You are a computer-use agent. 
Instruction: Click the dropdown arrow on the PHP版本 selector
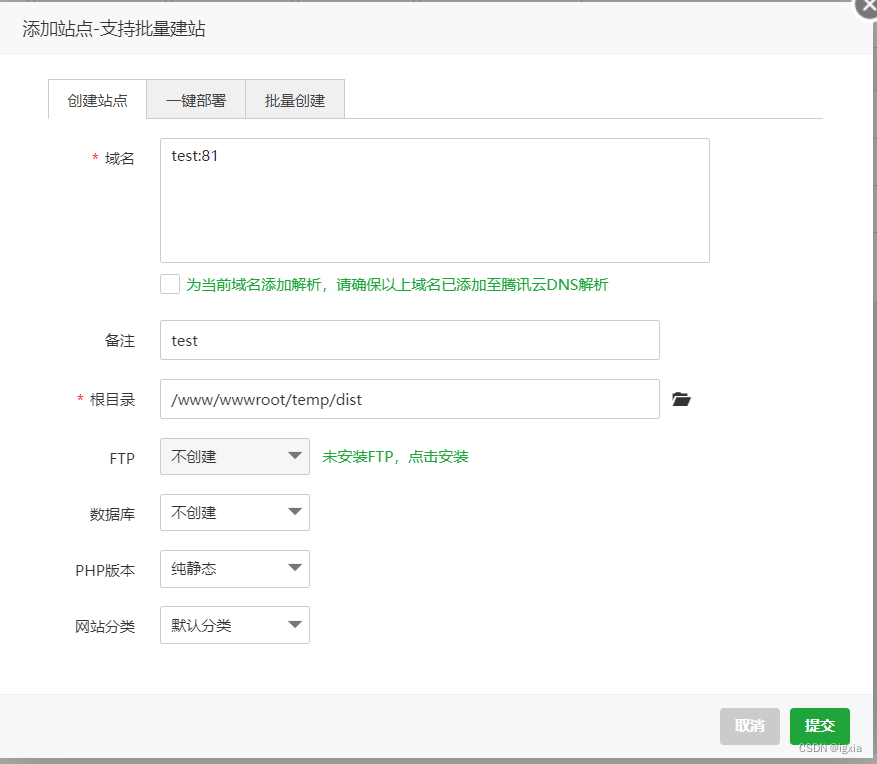point(295,569)
